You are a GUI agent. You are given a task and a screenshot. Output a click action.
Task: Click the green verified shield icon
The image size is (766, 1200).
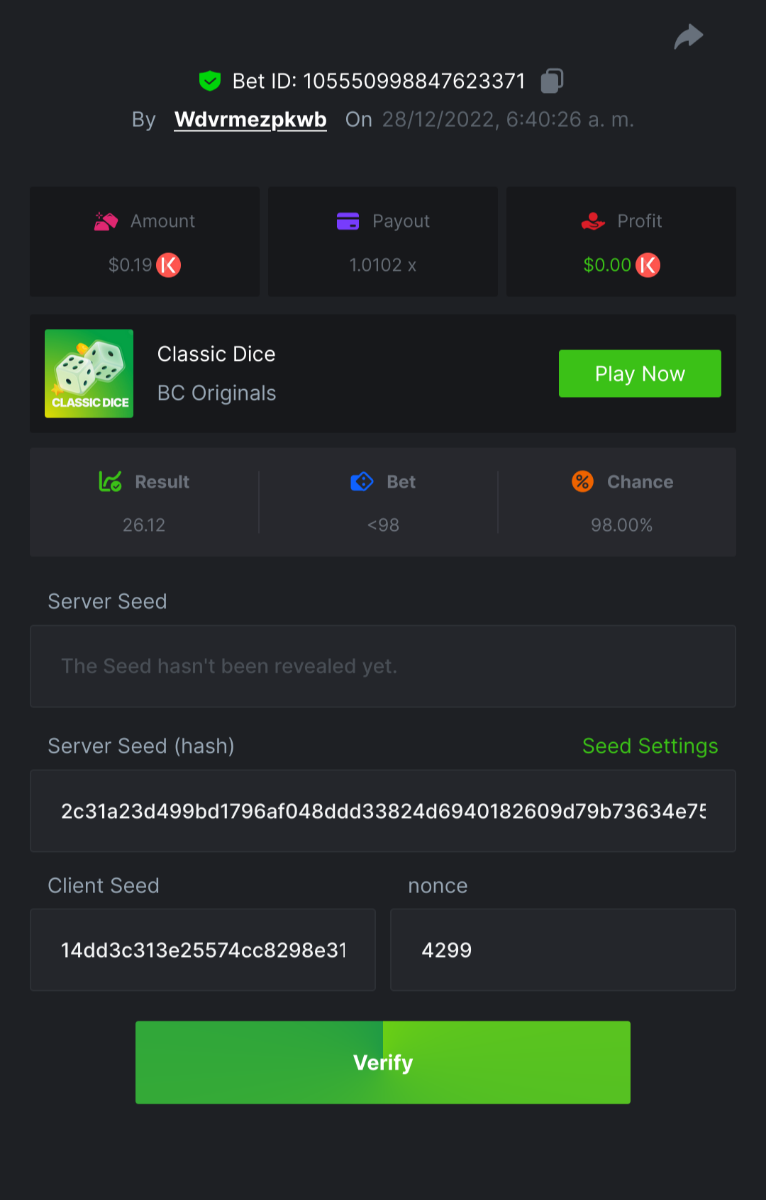pos(209,81)
